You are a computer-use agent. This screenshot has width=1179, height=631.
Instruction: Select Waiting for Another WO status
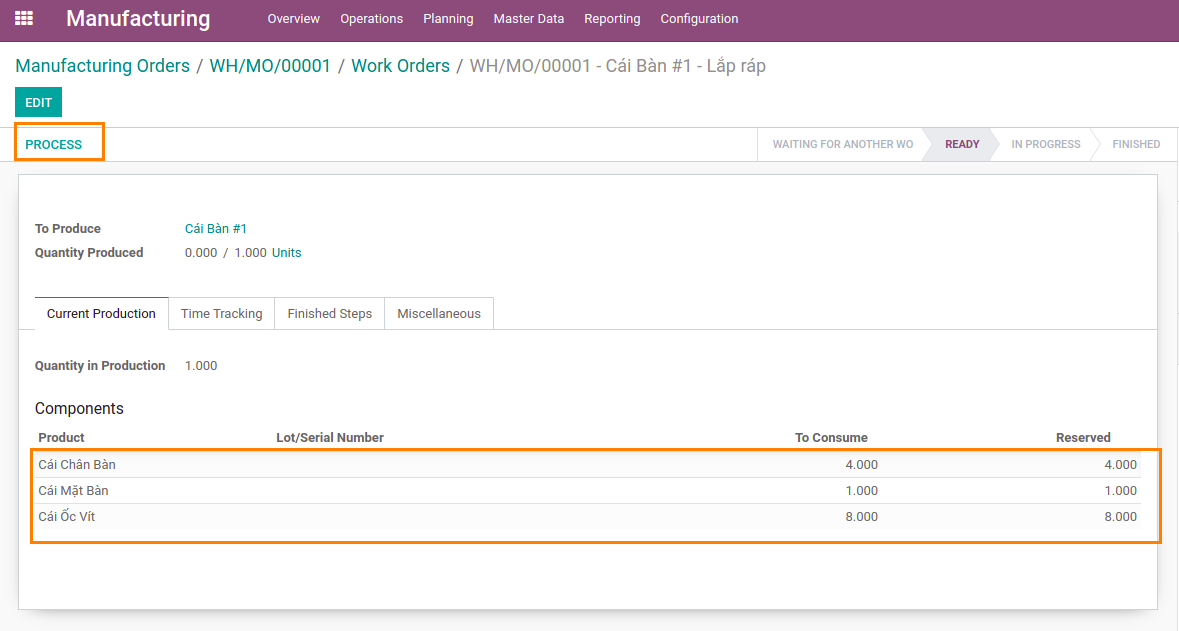(843, 144)
